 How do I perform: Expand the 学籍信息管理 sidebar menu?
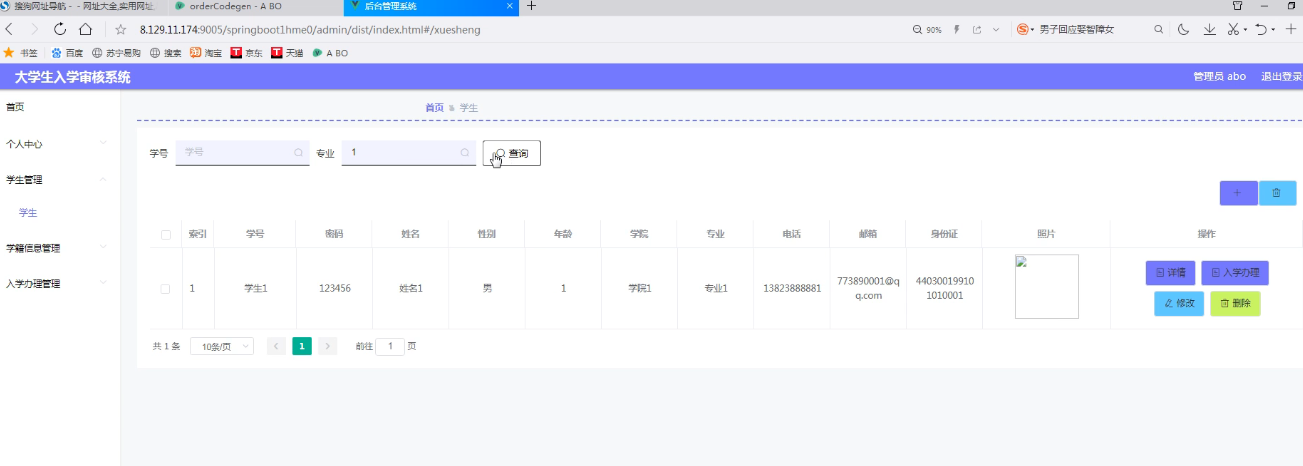click(54, 248)
